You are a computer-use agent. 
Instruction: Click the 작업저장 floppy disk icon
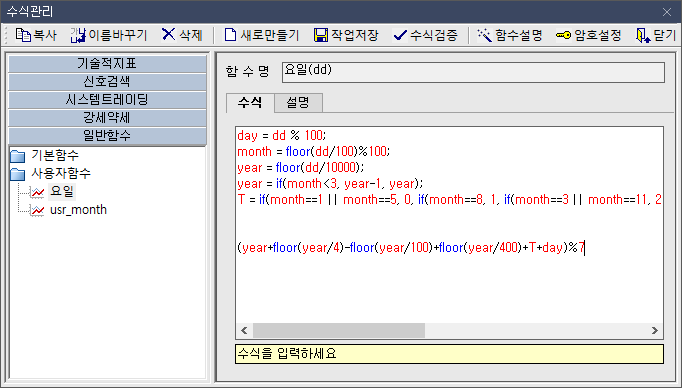(321, 35)
